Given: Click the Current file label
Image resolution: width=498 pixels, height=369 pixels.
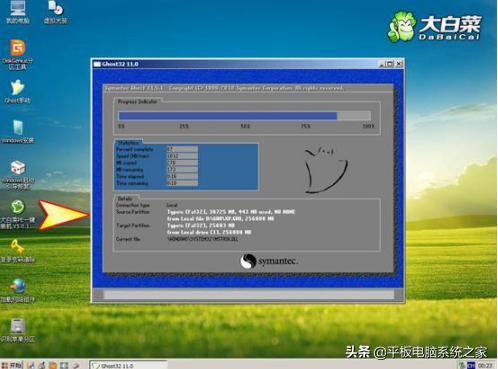Looking at the screenshot, I should click(128, 239).
